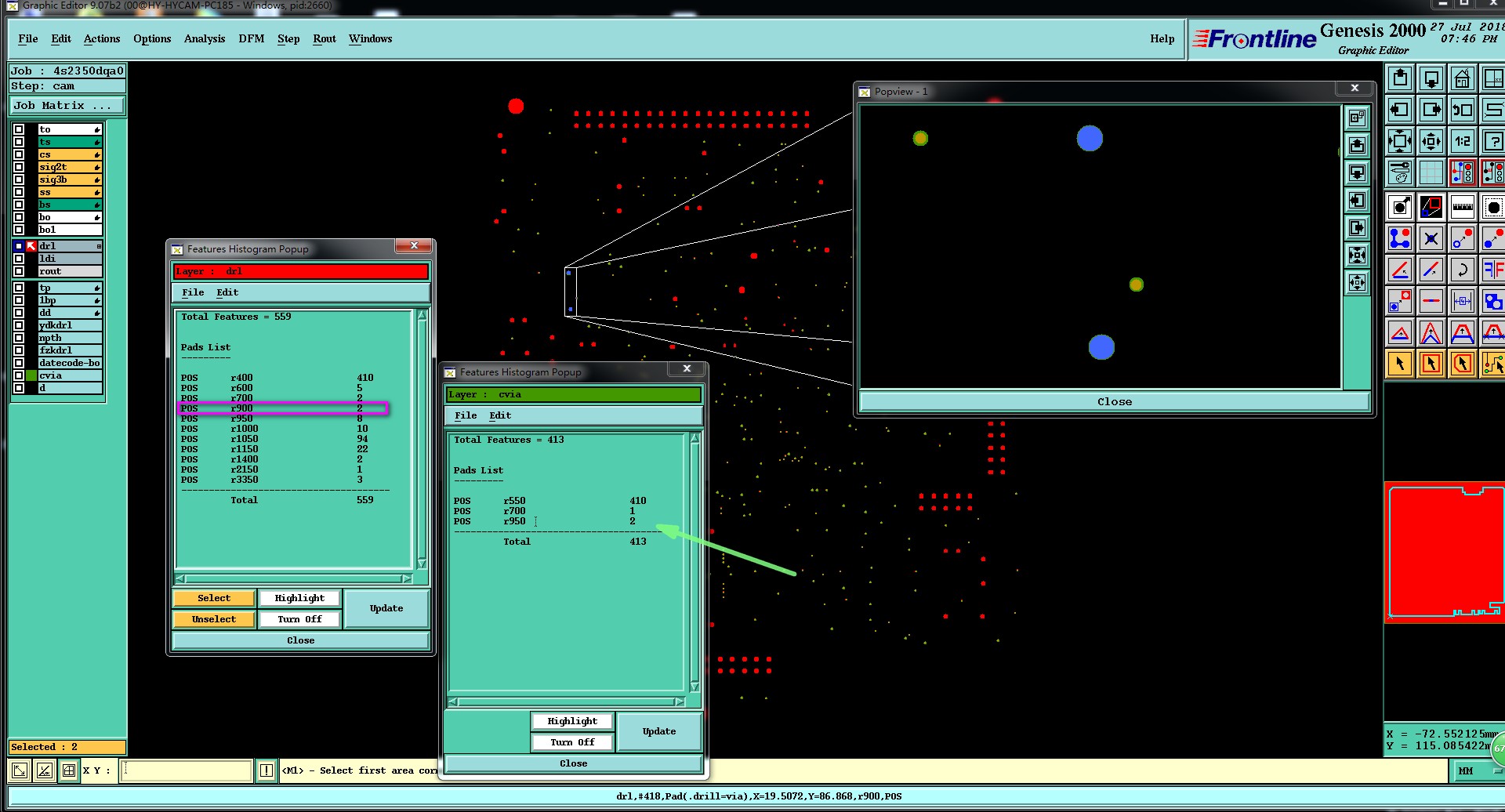
Task: Click the red arrow swatch of drl layer
Action: [31, 246]
